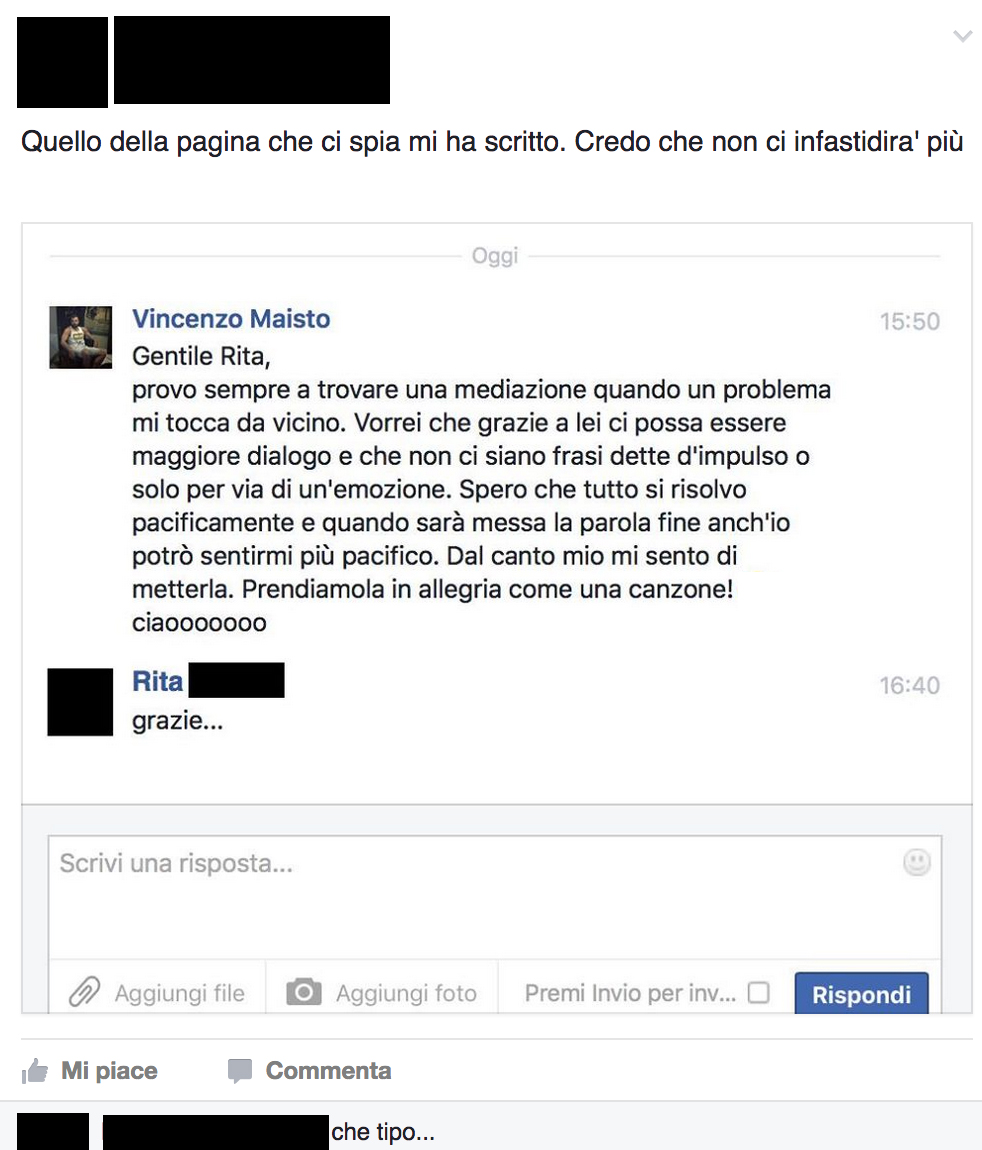Click the blue Rispondi button
982x1150 pixels.
pyautogui.click(x=861, y=994)
